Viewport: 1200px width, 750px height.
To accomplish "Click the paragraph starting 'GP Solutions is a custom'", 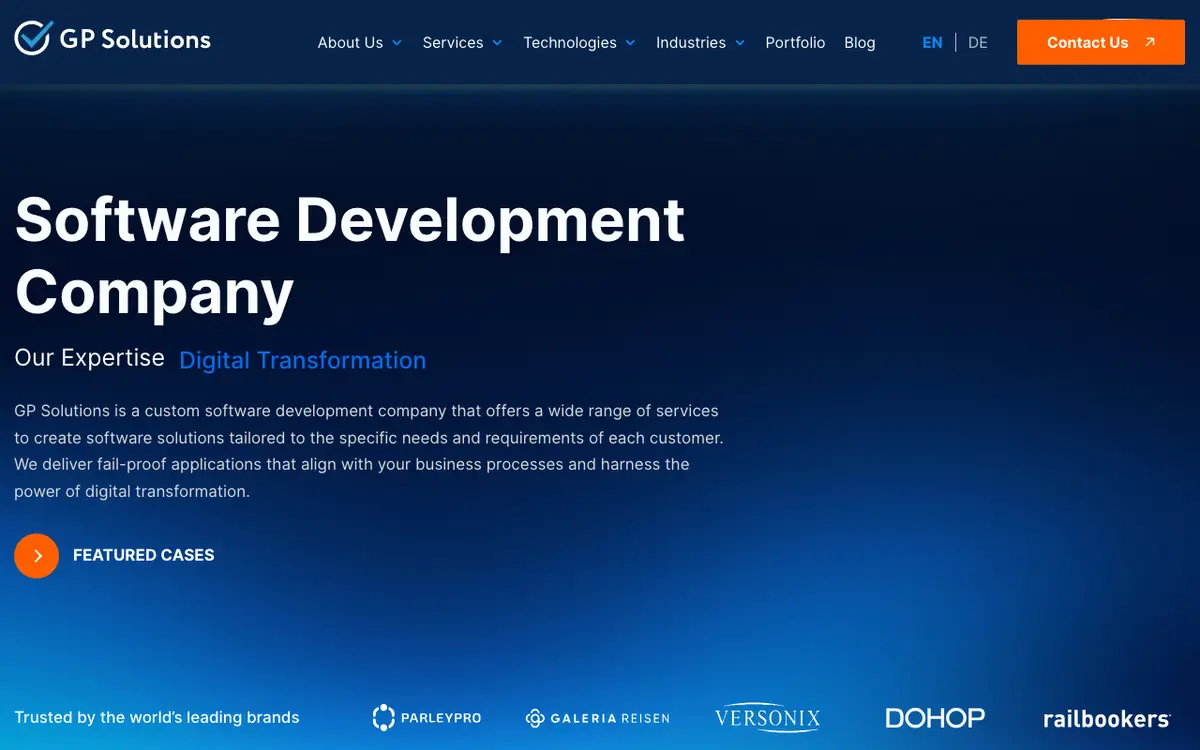I will click(369, 451).
